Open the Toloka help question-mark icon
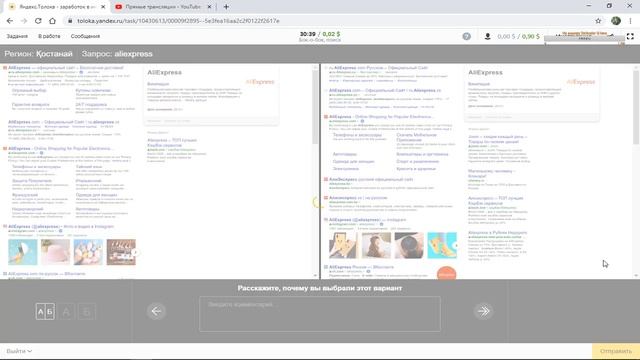 467,36
